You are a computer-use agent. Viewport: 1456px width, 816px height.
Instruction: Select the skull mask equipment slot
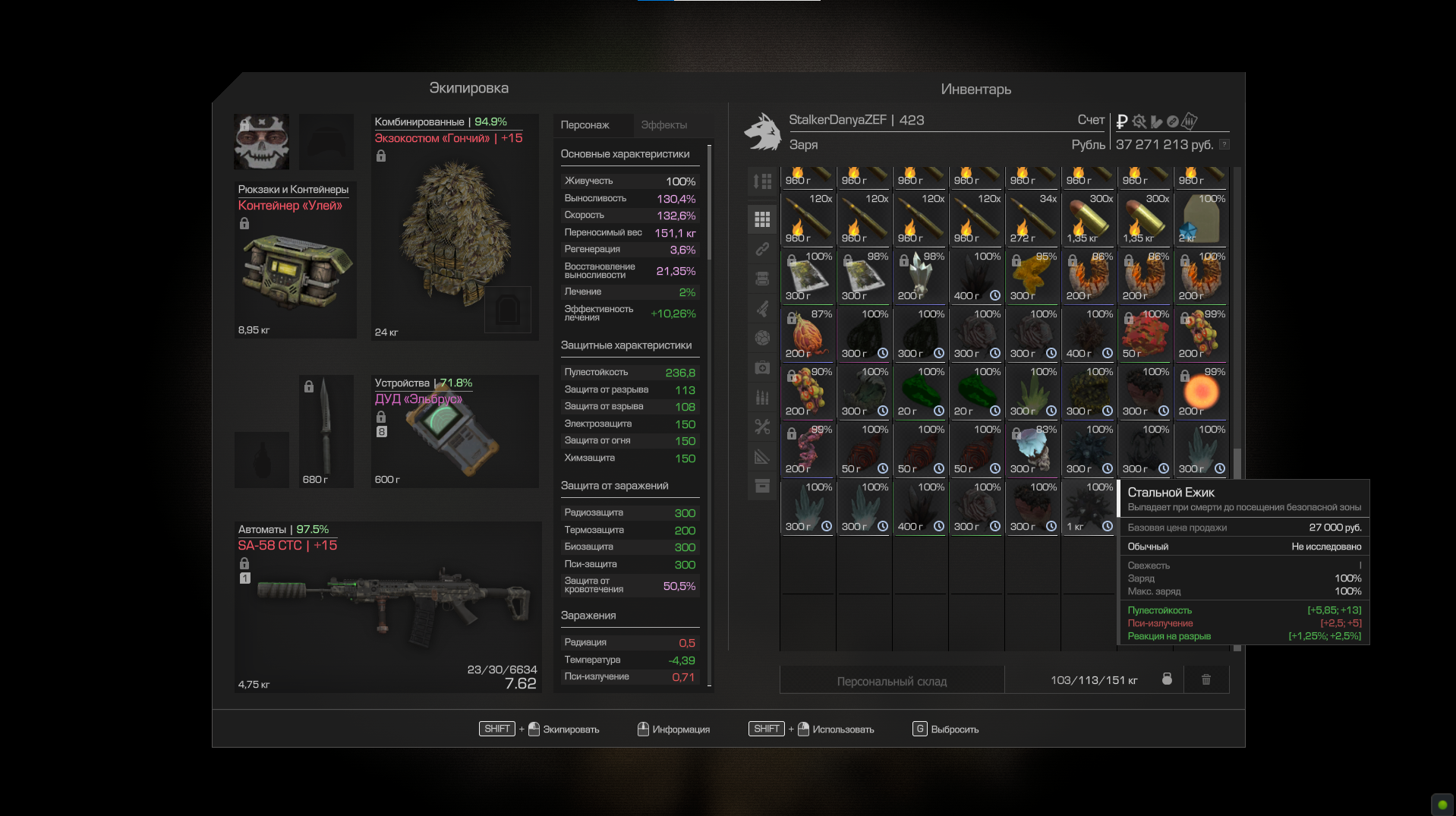point(261,141)
